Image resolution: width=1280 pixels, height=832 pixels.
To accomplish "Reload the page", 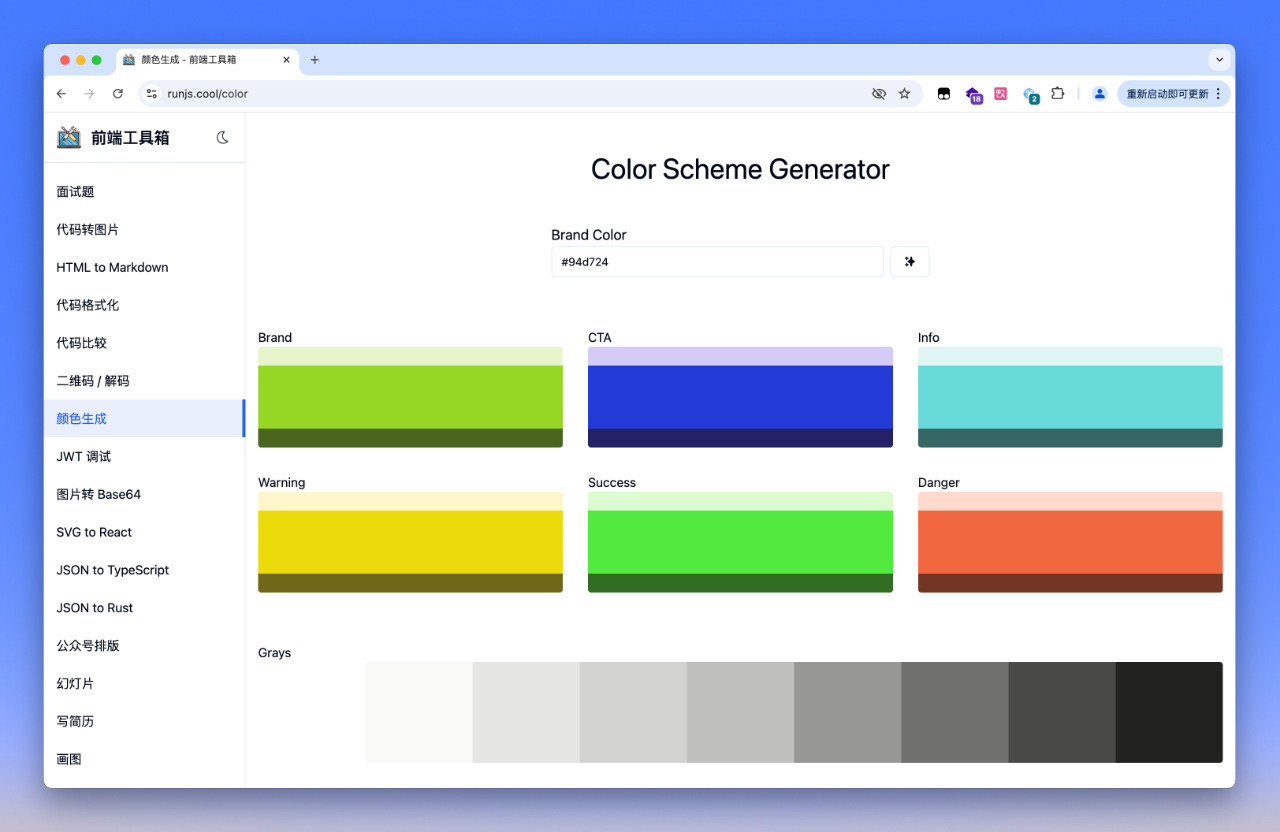I will tap(118, 94).
